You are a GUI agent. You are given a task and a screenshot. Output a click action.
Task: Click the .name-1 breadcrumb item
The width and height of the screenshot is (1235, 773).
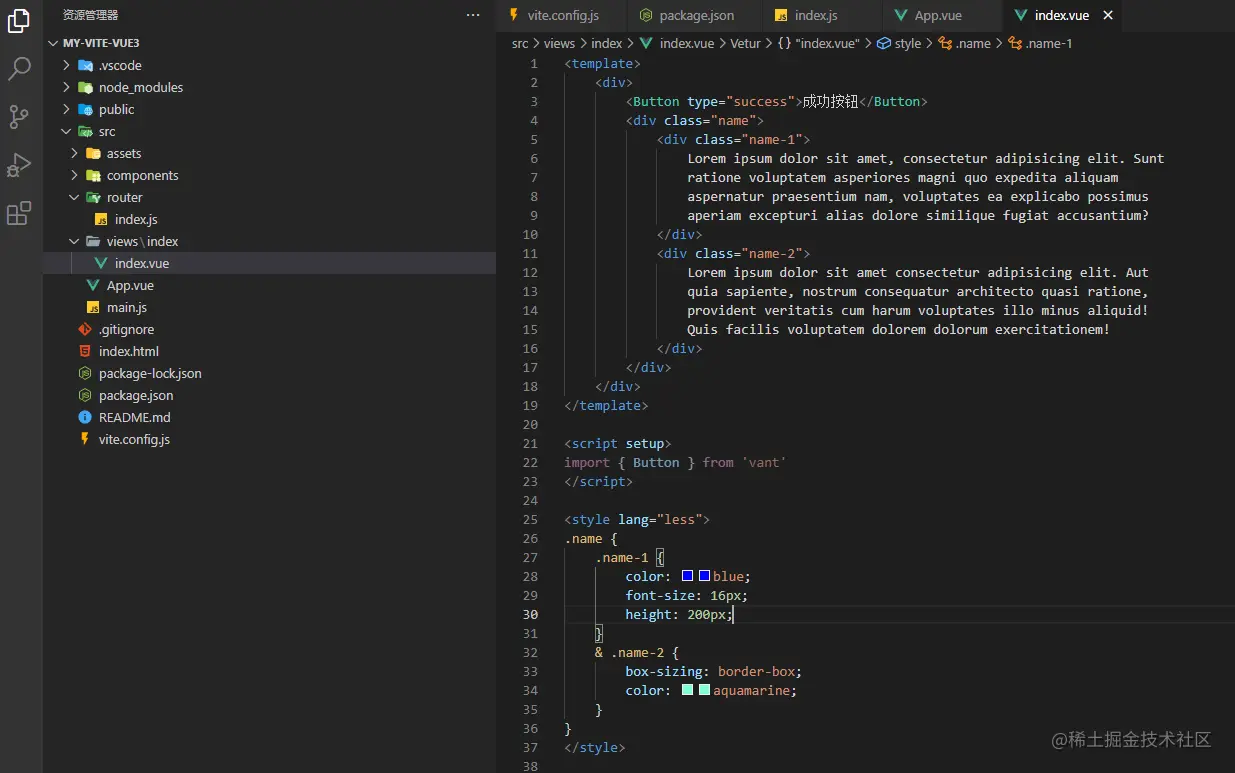(1048, 43)
